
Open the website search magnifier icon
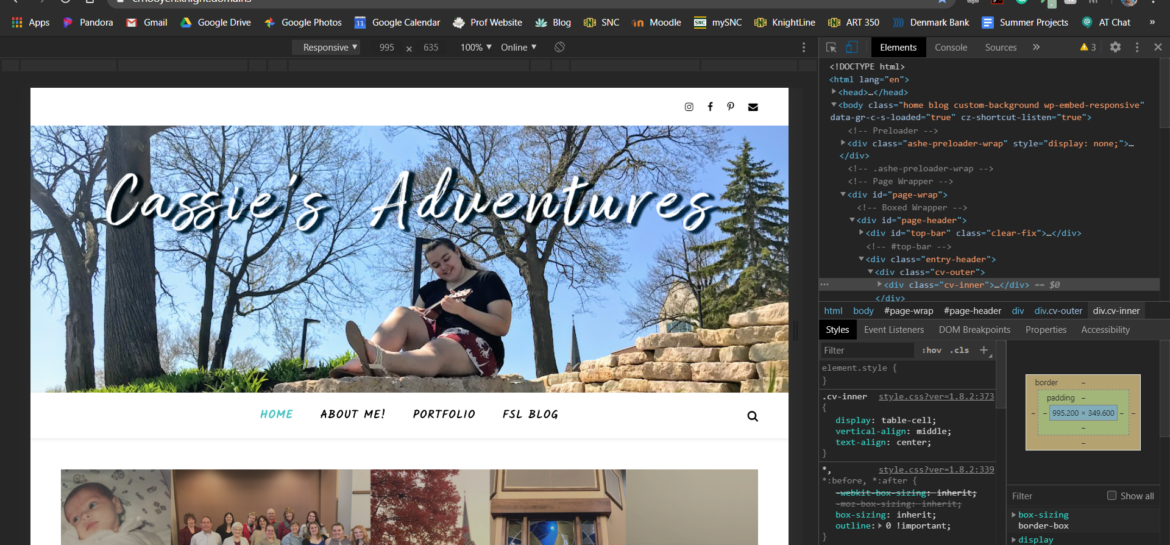(752, 416)
